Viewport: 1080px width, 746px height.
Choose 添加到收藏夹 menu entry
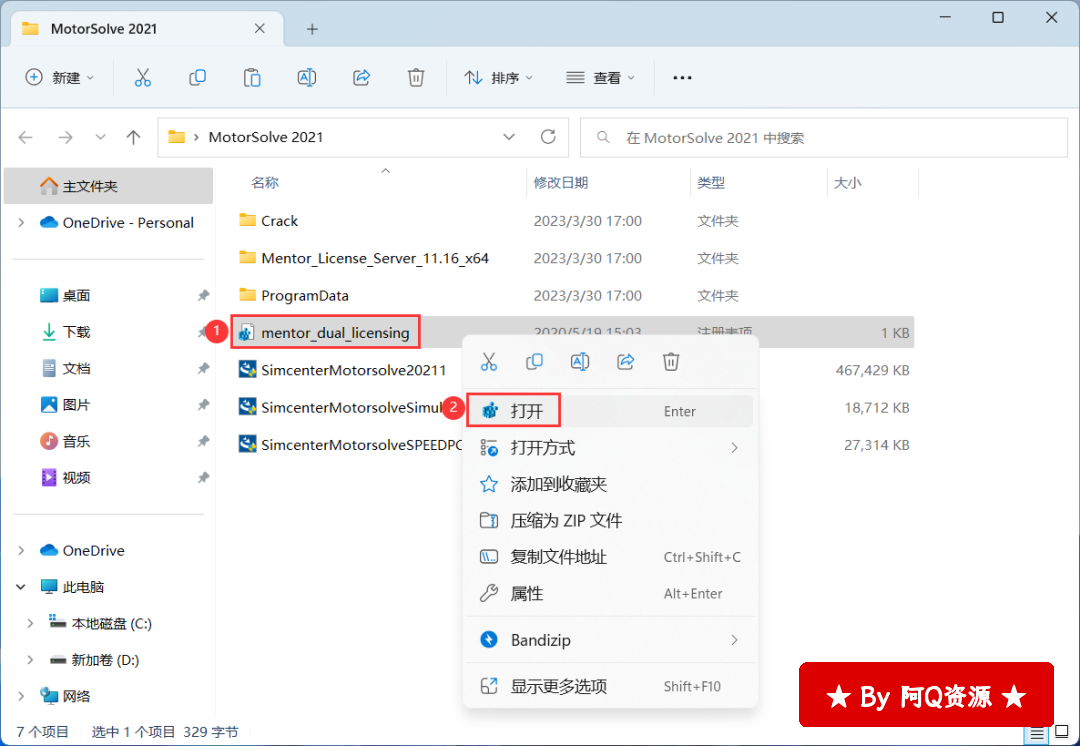coord(610,484)
